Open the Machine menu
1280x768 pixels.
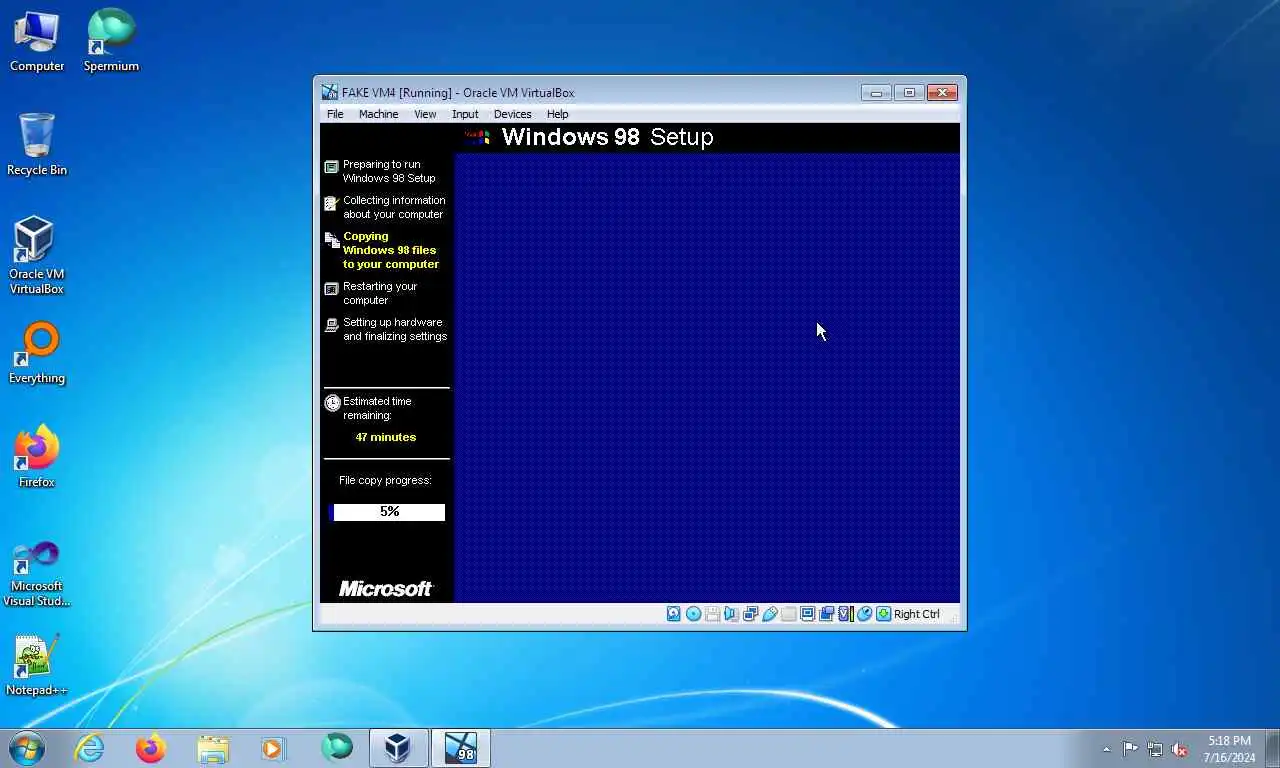(x=378, y=114)
